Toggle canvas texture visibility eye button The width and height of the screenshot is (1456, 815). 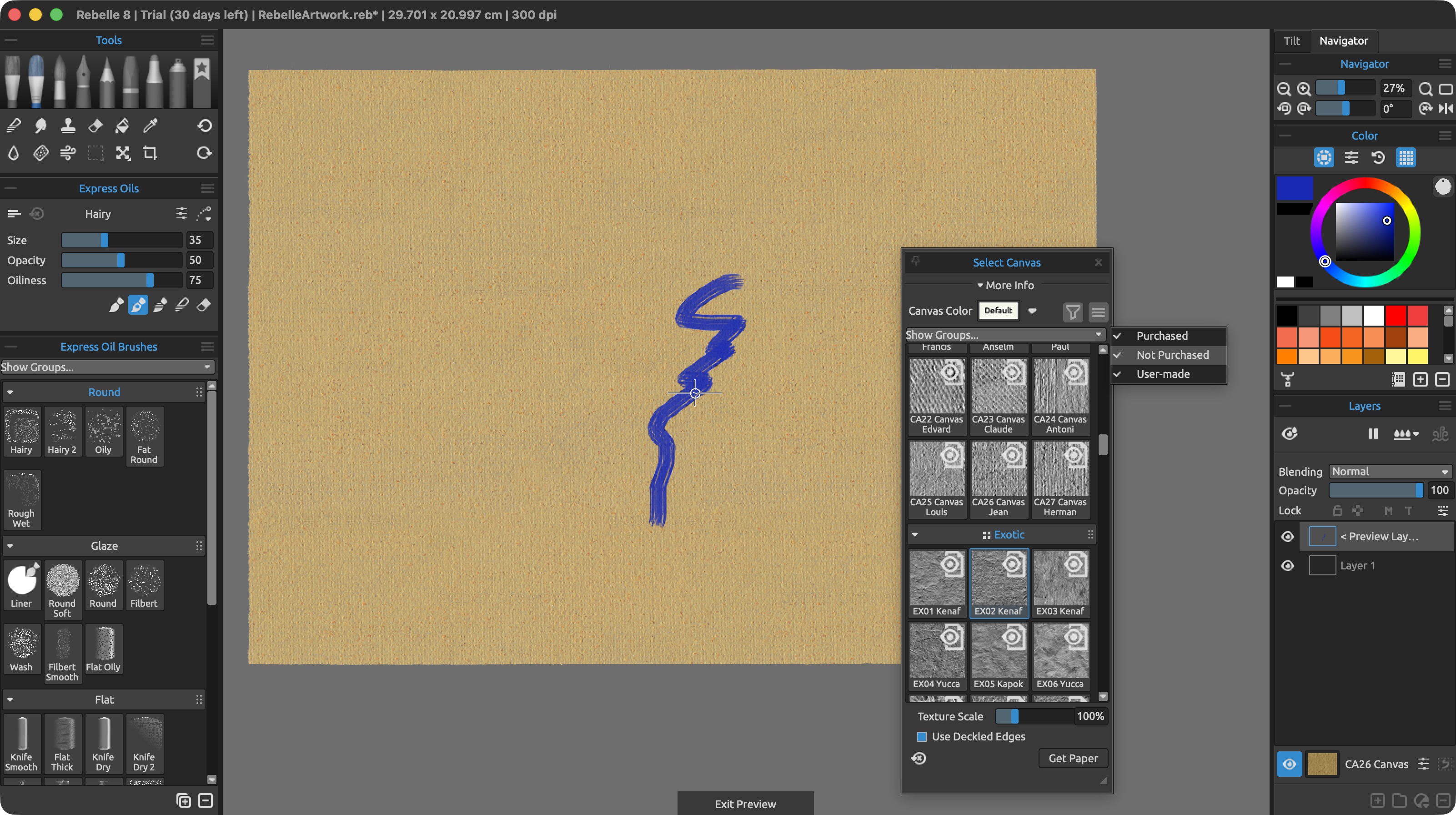click(x=1289, y=764)
